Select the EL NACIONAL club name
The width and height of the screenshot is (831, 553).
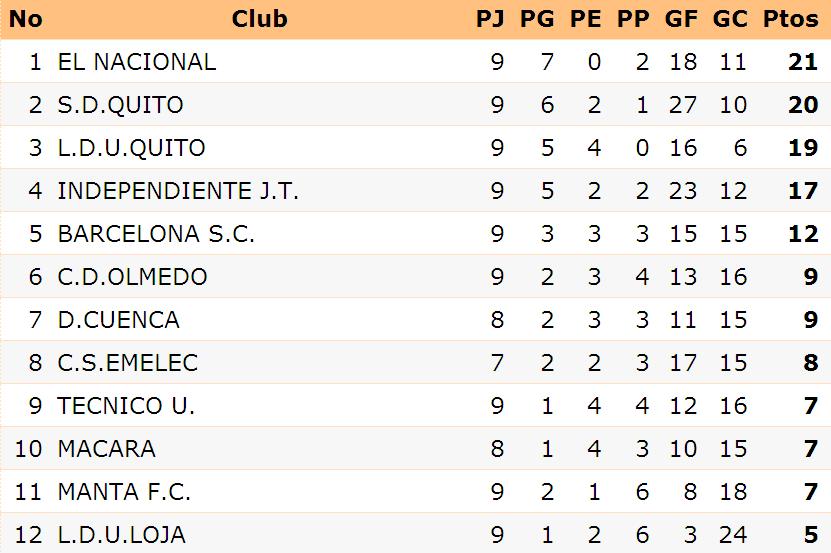[137, 62]
